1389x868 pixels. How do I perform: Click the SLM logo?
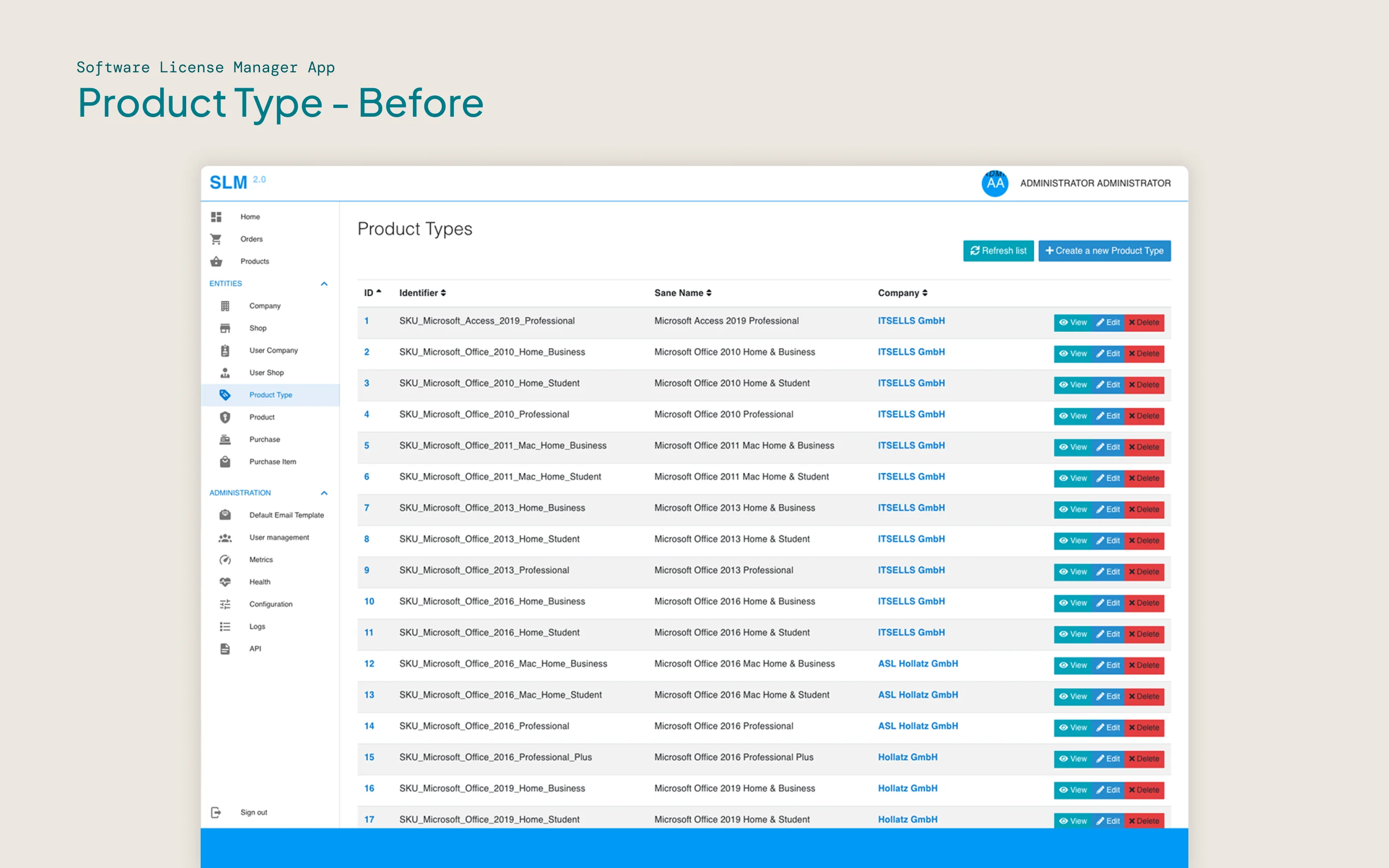tap(228, 183)
